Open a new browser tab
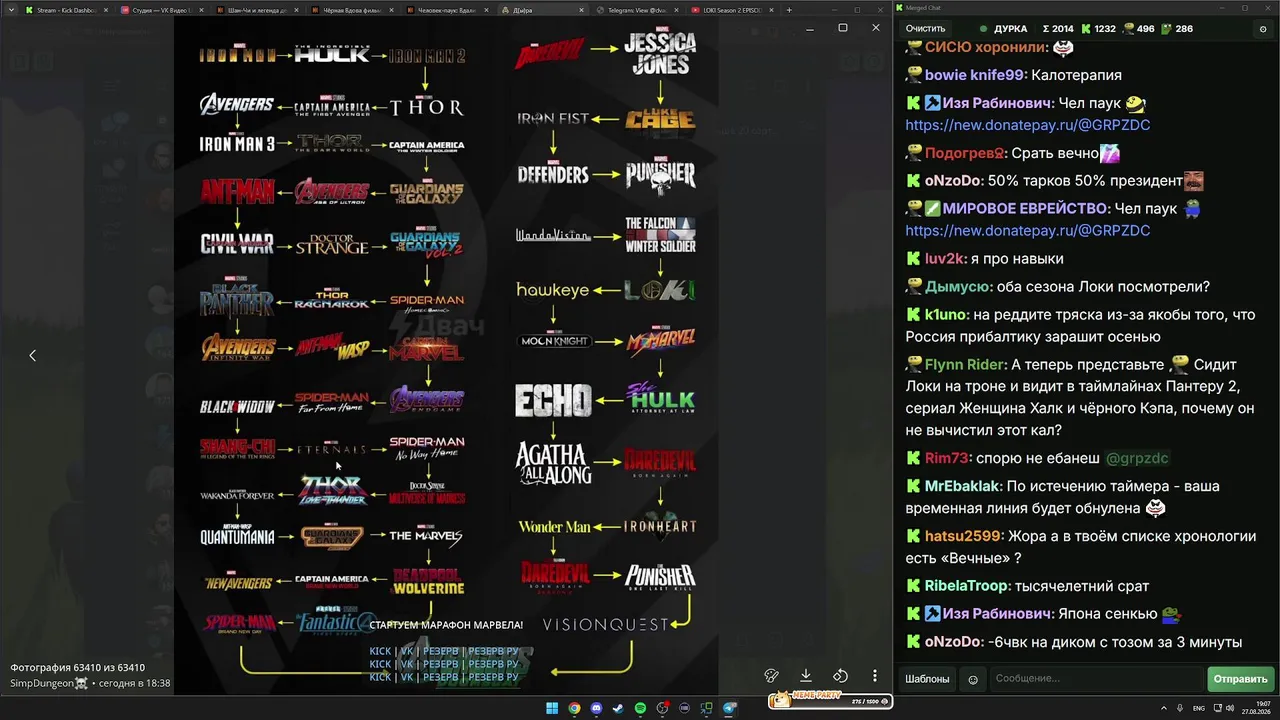1280x720 pixels. 789,10
